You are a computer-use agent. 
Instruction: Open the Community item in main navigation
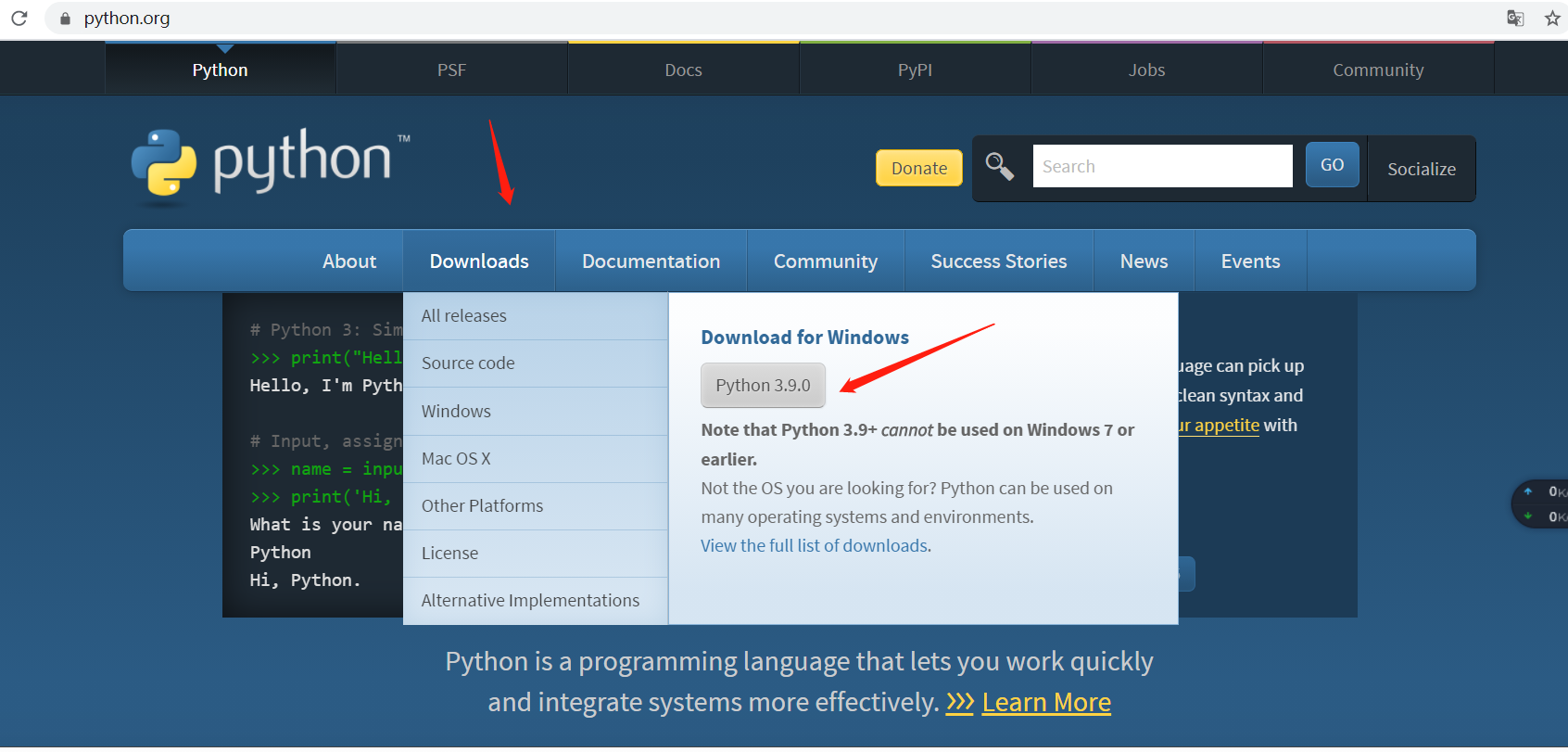(826, 261)
